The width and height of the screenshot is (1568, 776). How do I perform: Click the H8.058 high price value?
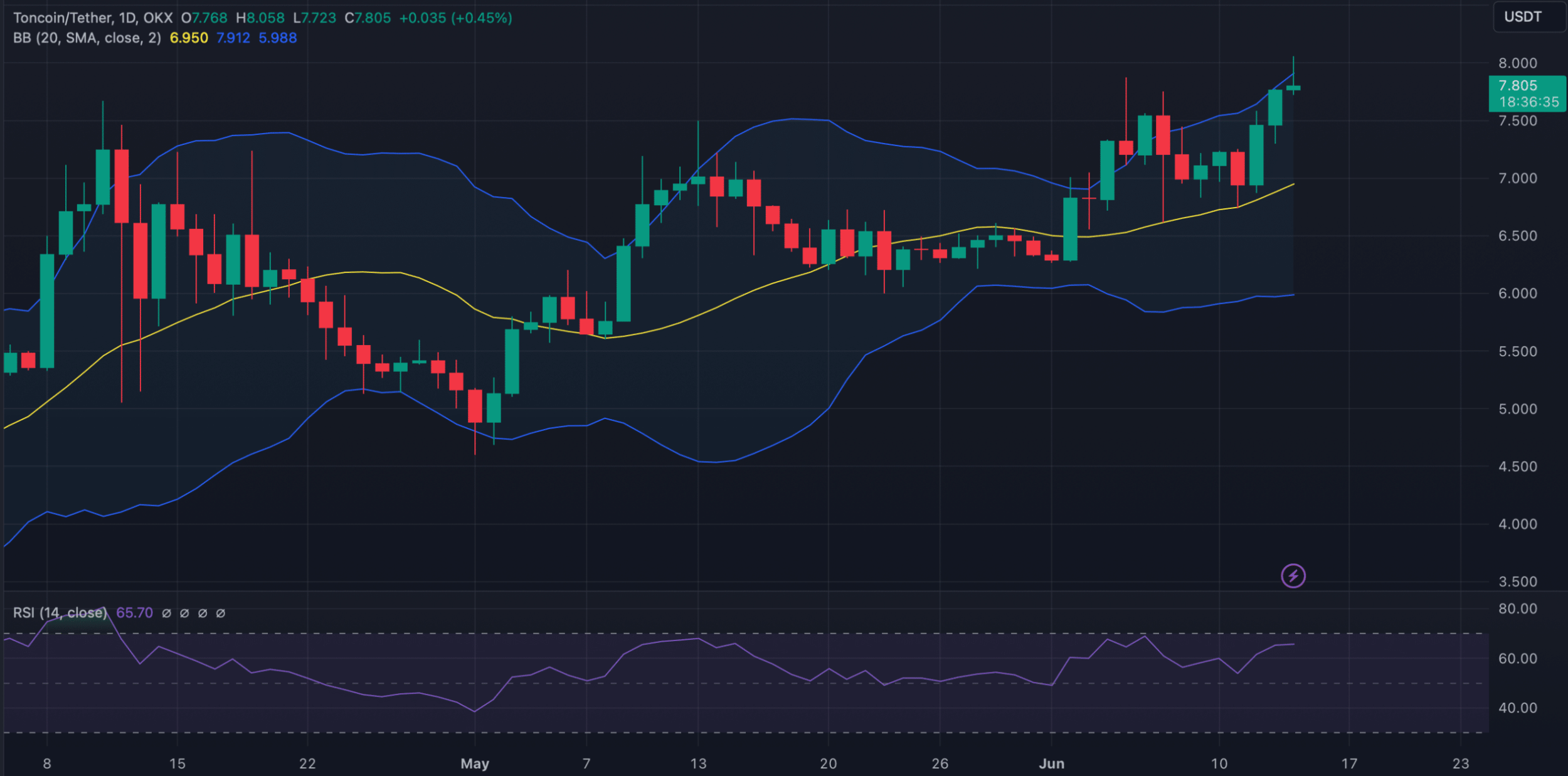pyautogui.click(x=260, y=18)
